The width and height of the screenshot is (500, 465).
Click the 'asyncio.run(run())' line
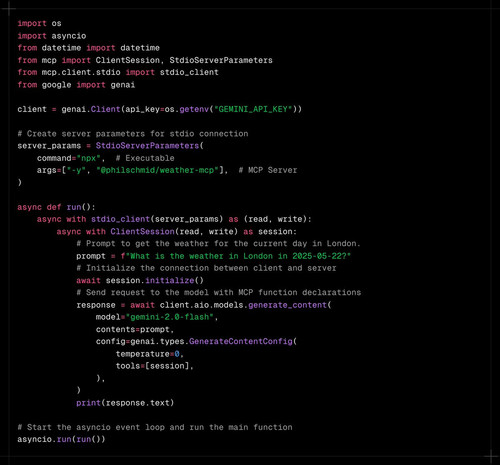(61, 439)
